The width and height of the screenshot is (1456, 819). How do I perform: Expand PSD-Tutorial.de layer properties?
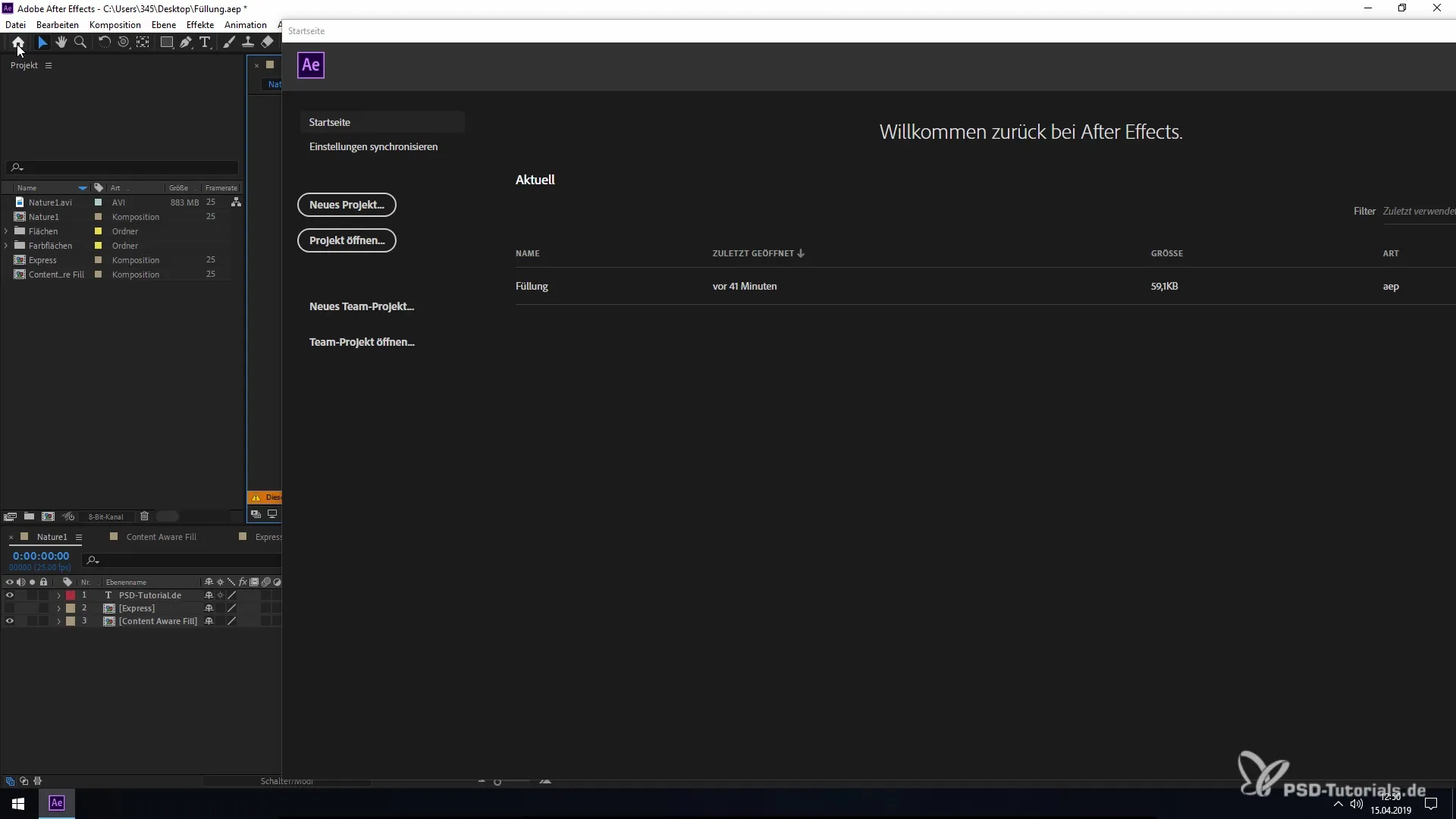point(58,596)
